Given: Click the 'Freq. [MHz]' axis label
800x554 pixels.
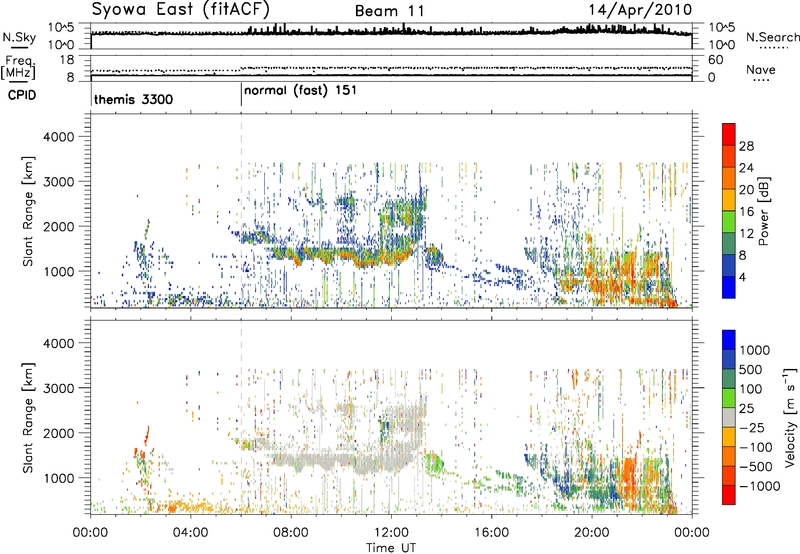Looking at the screenshot, I should pyautogui.click(x=18, y=68).
